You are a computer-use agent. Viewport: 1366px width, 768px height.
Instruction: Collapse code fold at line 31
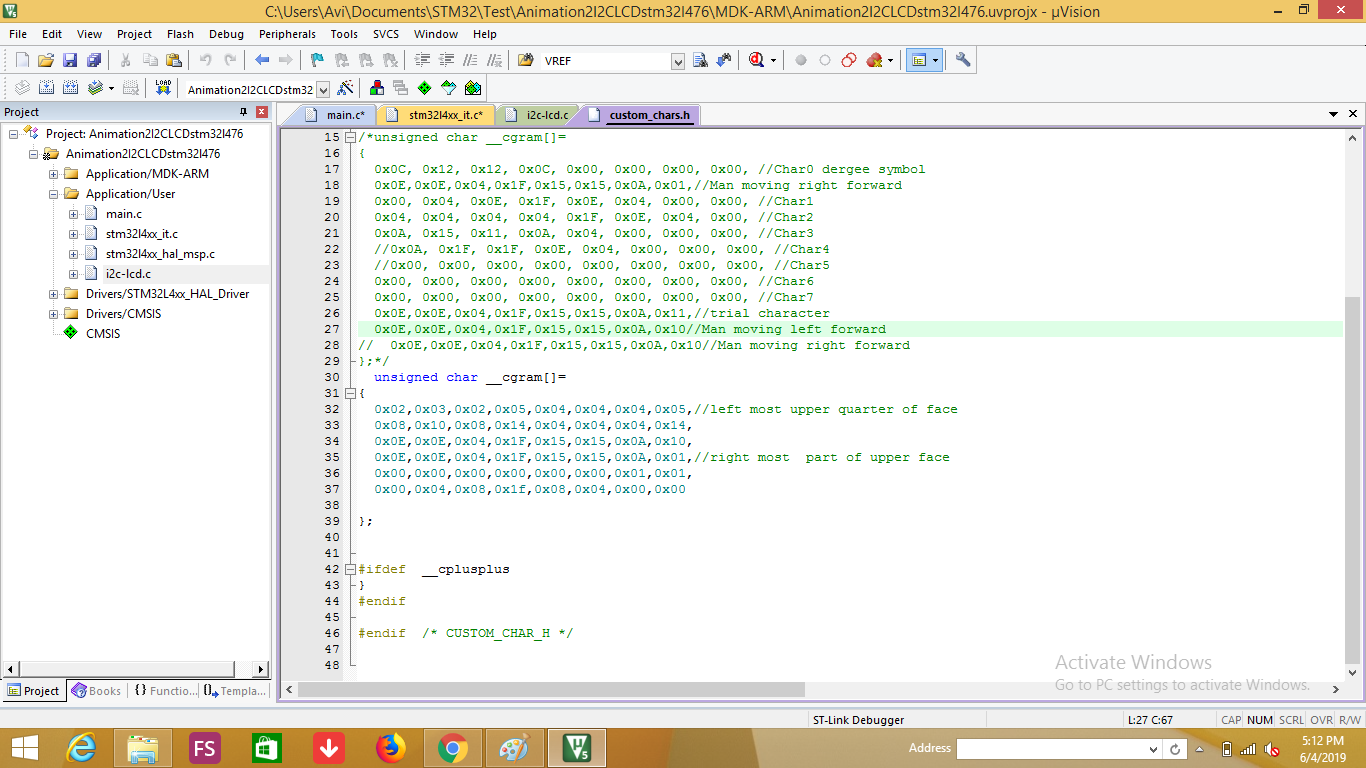350,393
